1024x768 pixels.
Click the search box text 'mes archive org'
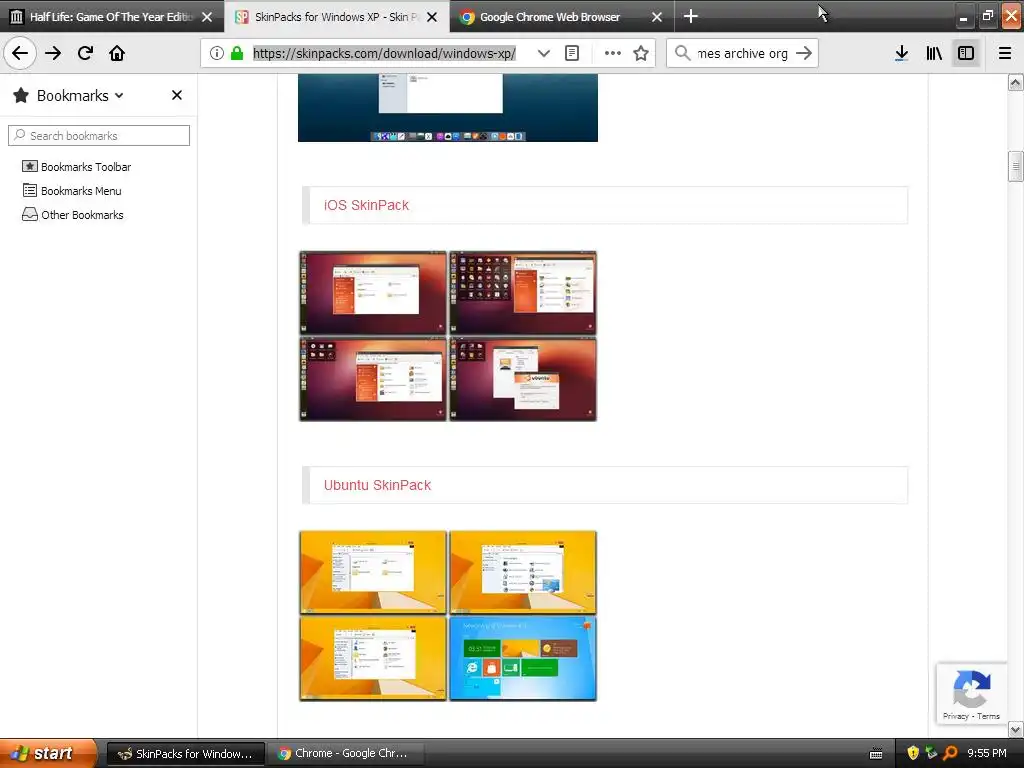coord(742,53)
